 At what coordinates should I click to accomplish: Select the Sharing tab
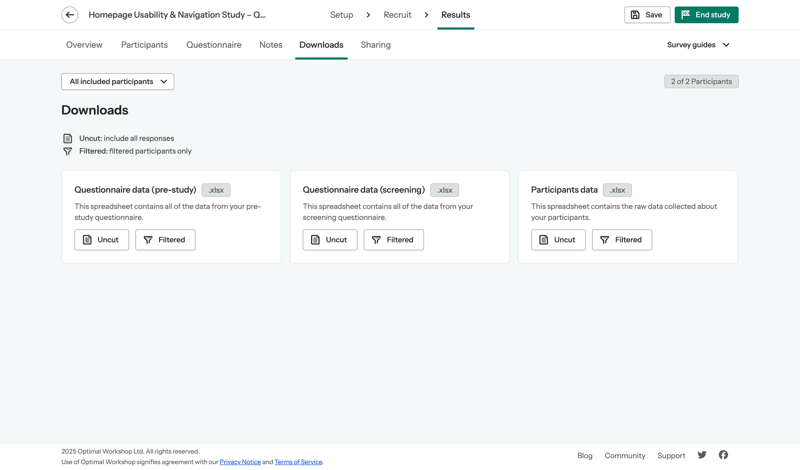[376, 45]
